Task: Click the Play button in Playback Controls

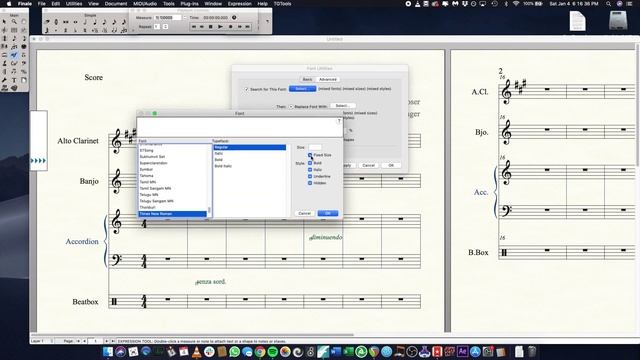Action: tap(220, 27)
